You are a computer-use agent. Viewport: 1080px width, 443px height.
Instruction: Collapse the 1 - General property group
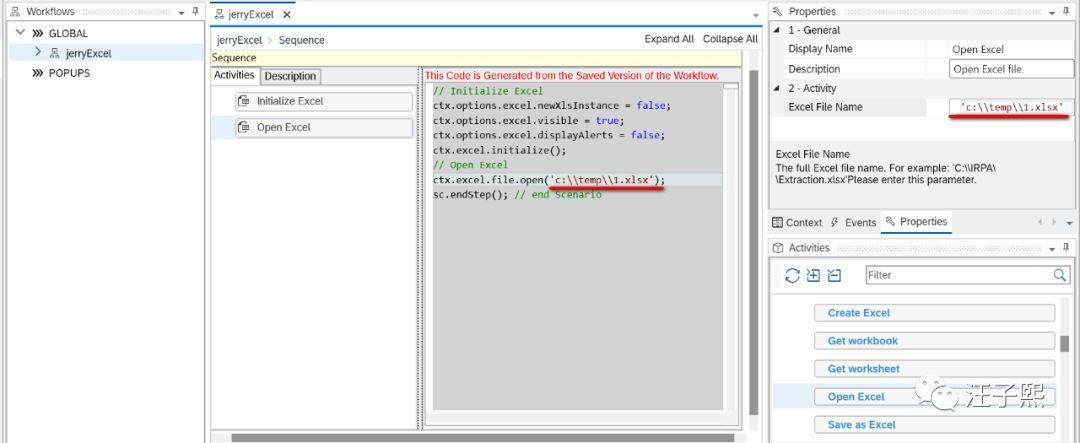[x=778, y=30]
